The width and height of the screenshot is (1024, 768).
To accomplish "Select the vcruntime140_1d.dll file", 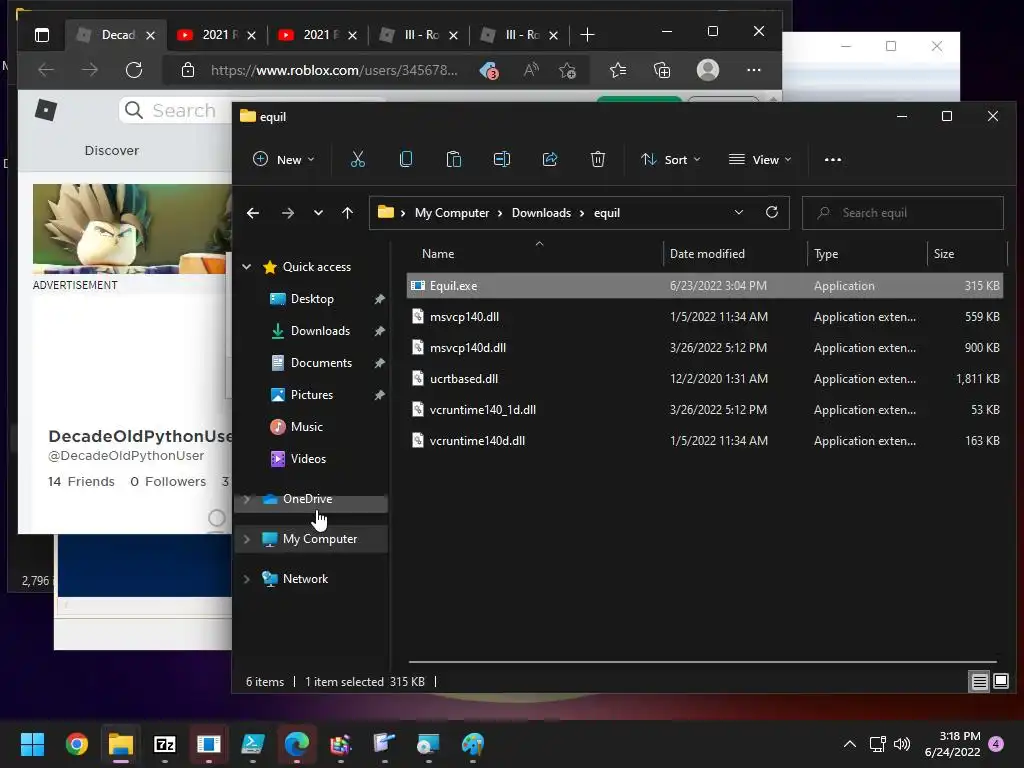I will tap(705, 409).
